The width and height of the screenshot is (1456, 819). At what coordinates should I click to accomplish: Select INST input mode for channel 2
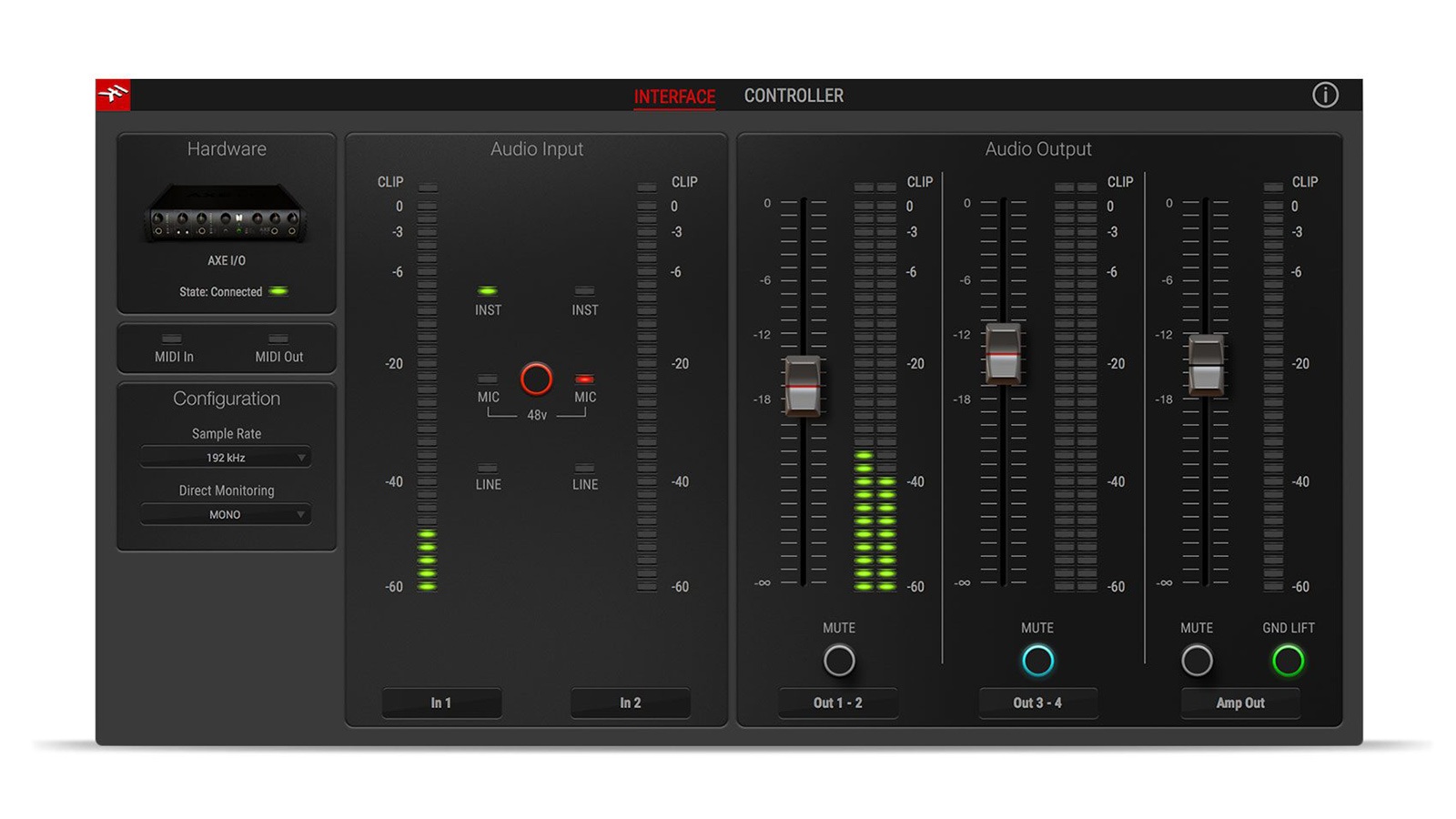(585, 300)
